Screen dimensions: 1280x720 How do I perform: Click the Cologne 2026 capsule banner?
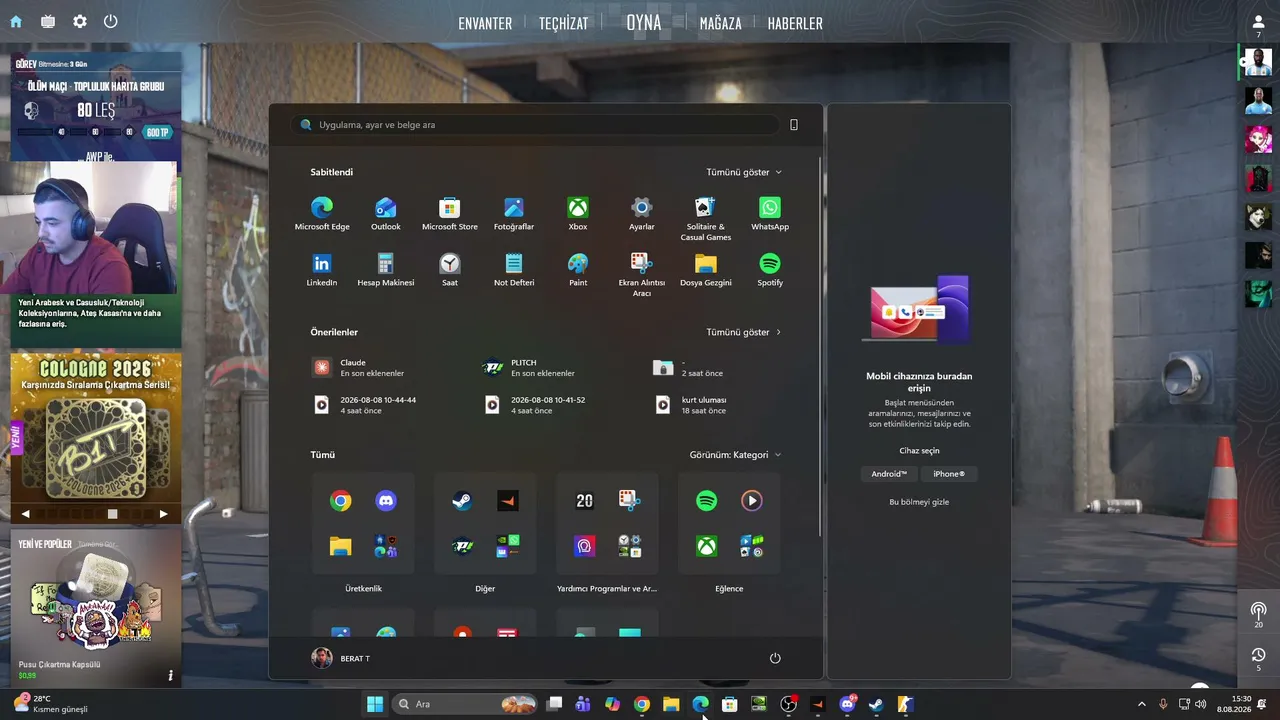[96, 428]
